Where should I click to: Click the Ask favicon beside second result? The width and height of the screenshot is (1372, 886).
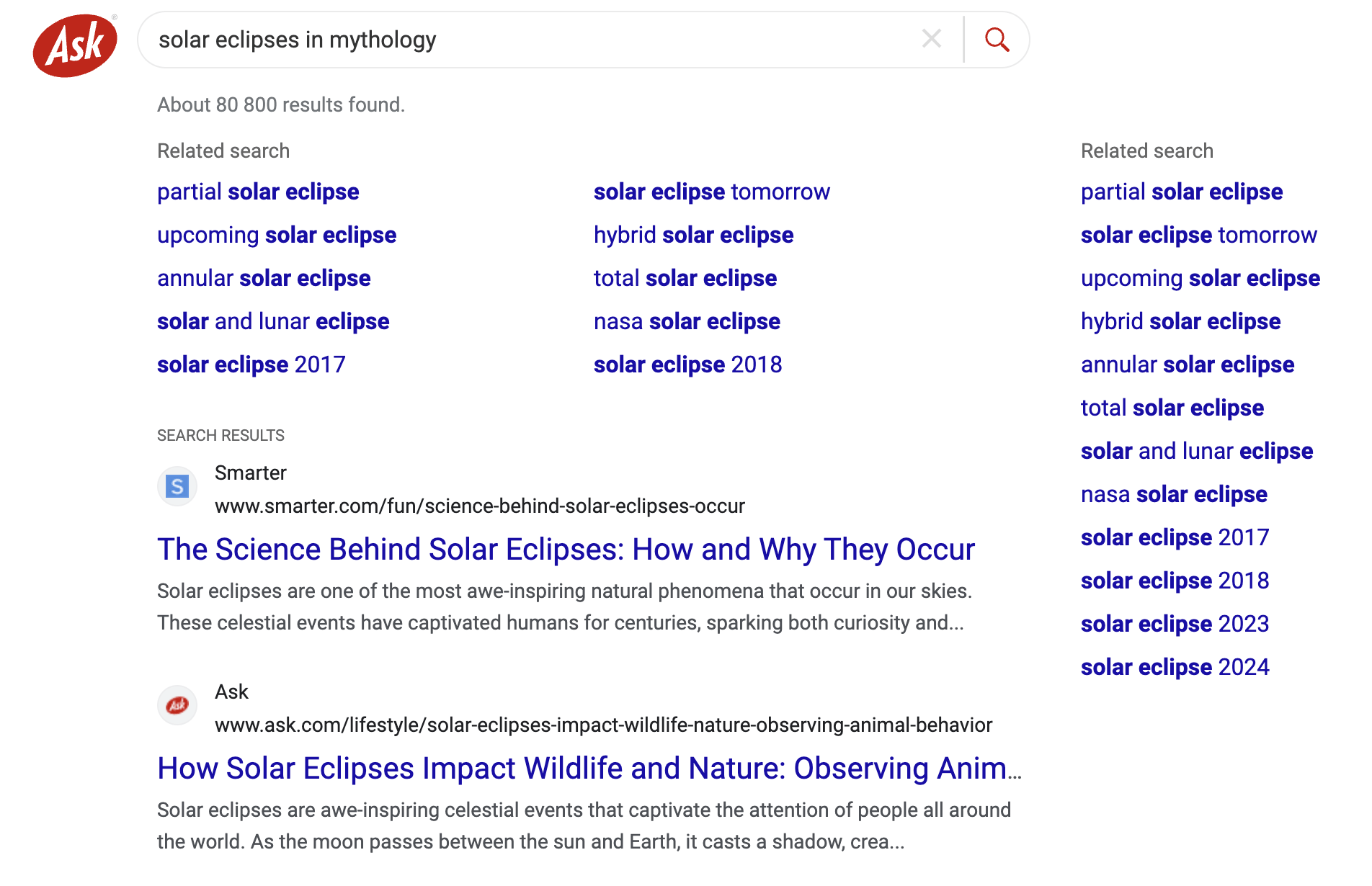(177, 705)
